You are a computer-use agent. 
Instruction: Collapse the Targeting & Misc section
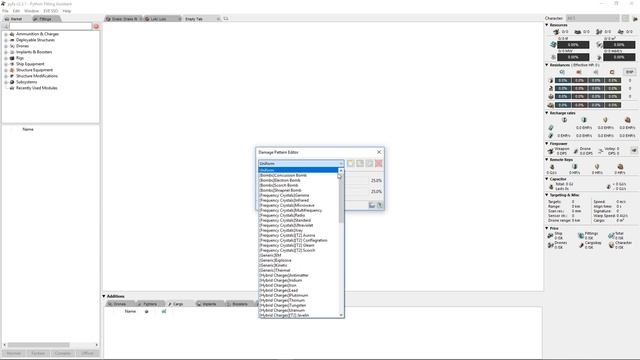(547, 195)
